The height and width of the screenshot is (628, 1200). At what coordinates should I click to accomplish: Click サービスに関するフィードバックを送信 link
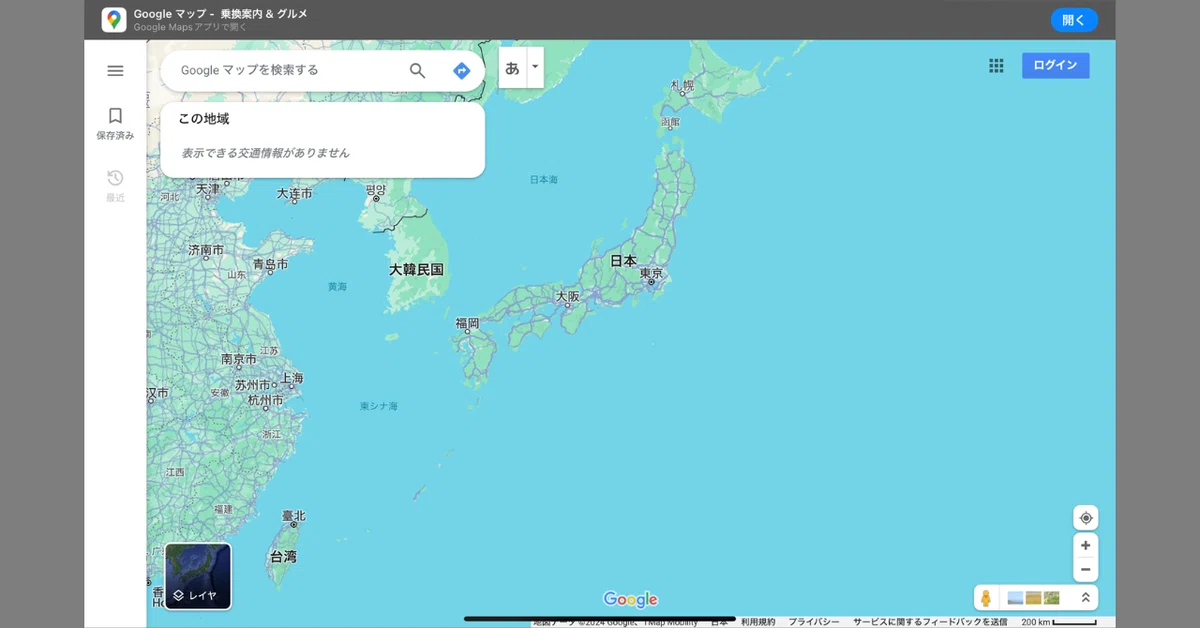coord(929,622)
